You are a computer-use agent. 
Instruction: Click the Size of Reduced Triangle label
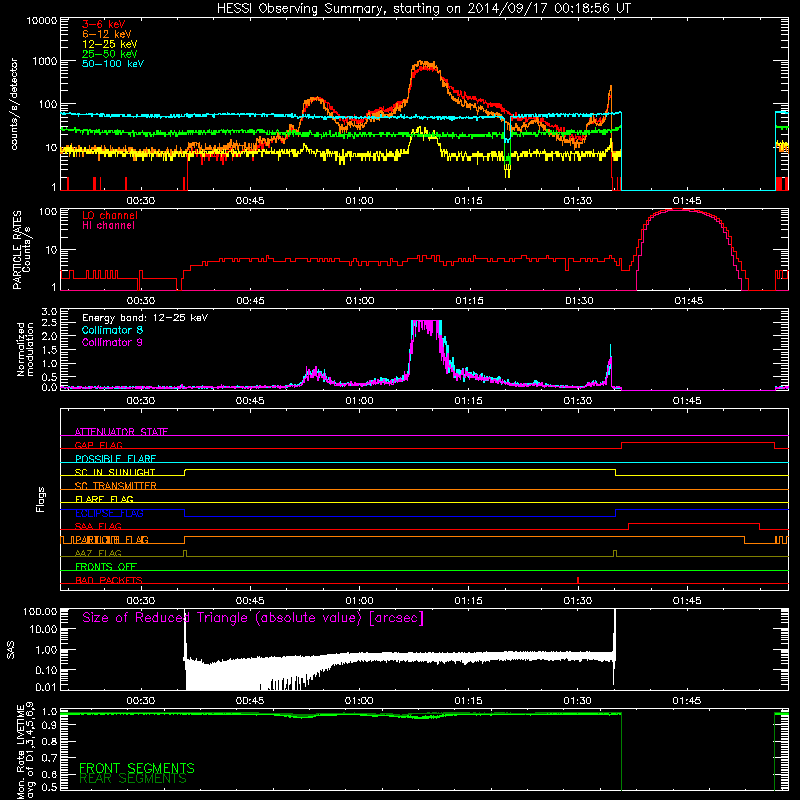point(253,618)
